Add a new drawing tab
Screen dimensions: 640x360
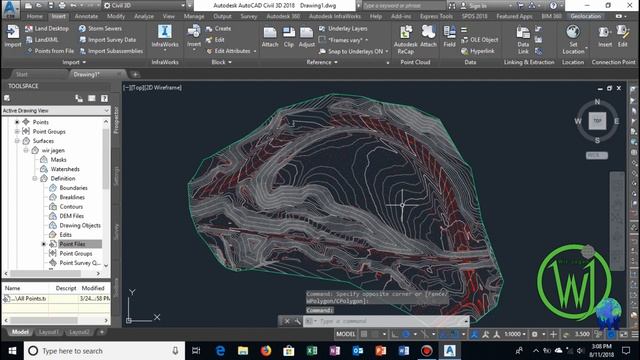click(x=135, y=74)
